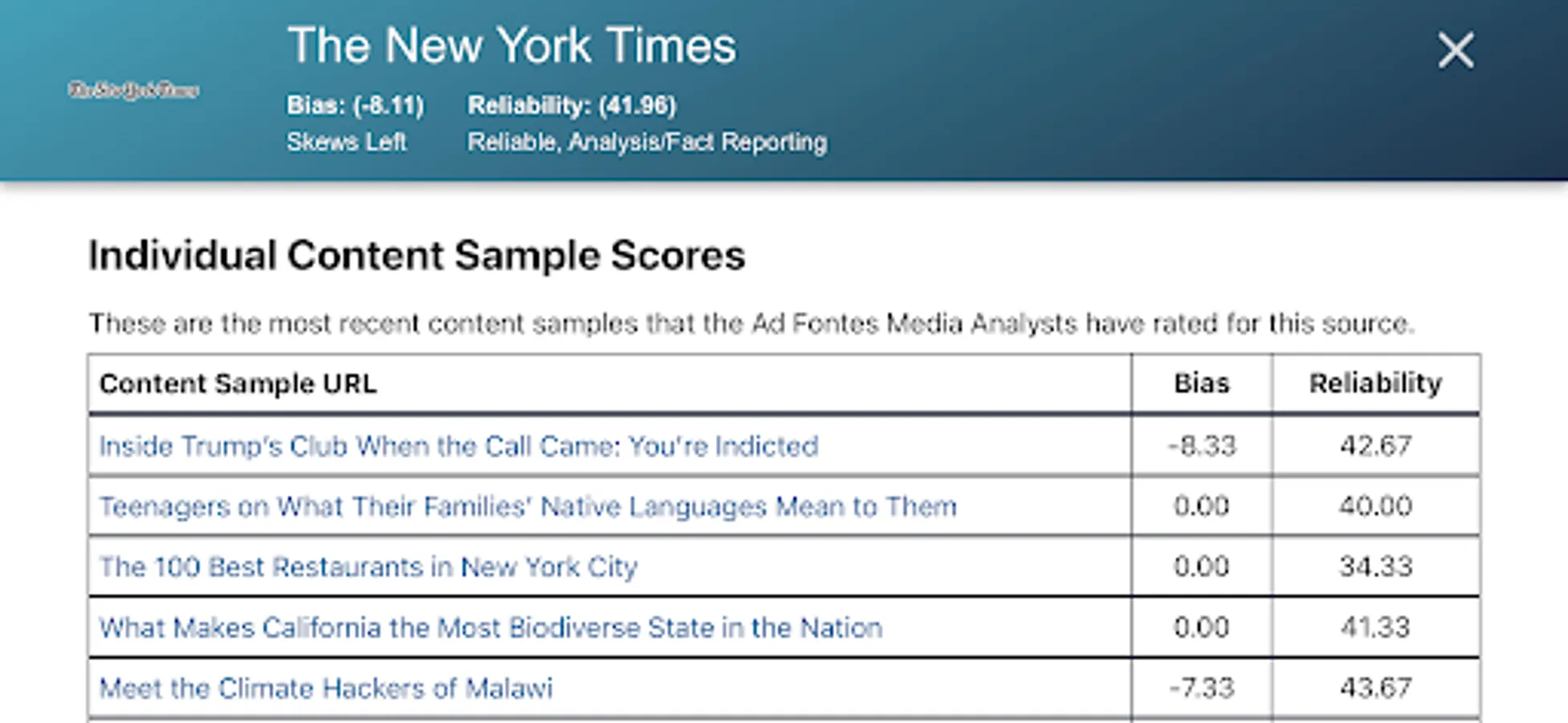This screenshot has height=723, width=1568.
Task: Click the 'Skews Left' bias description
Action: click(x=346, y=142)
